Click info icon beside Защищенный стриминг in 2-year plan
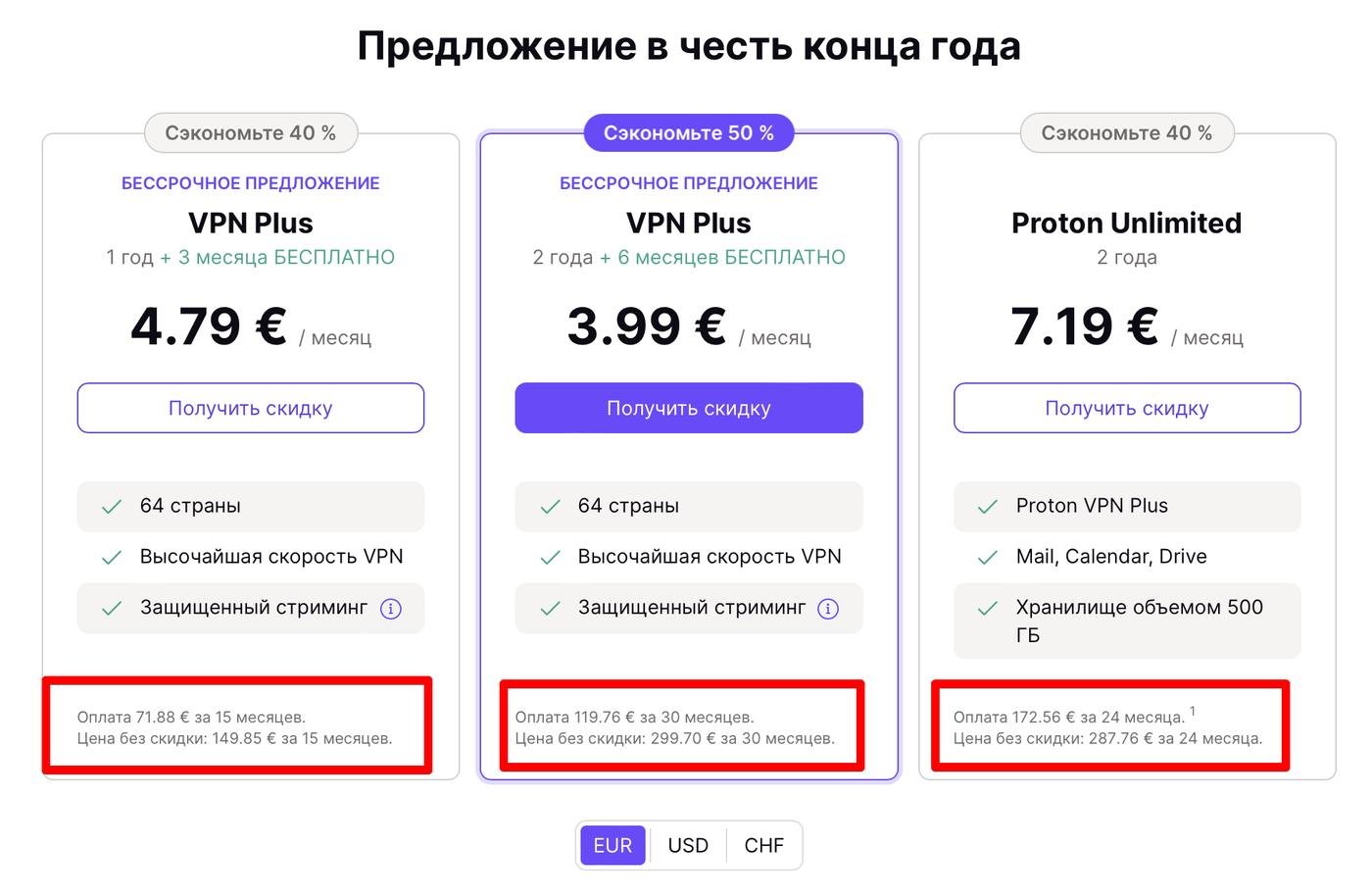Image resolution: width=1372 pixels, height=896 pixels. tap(828, 609)
